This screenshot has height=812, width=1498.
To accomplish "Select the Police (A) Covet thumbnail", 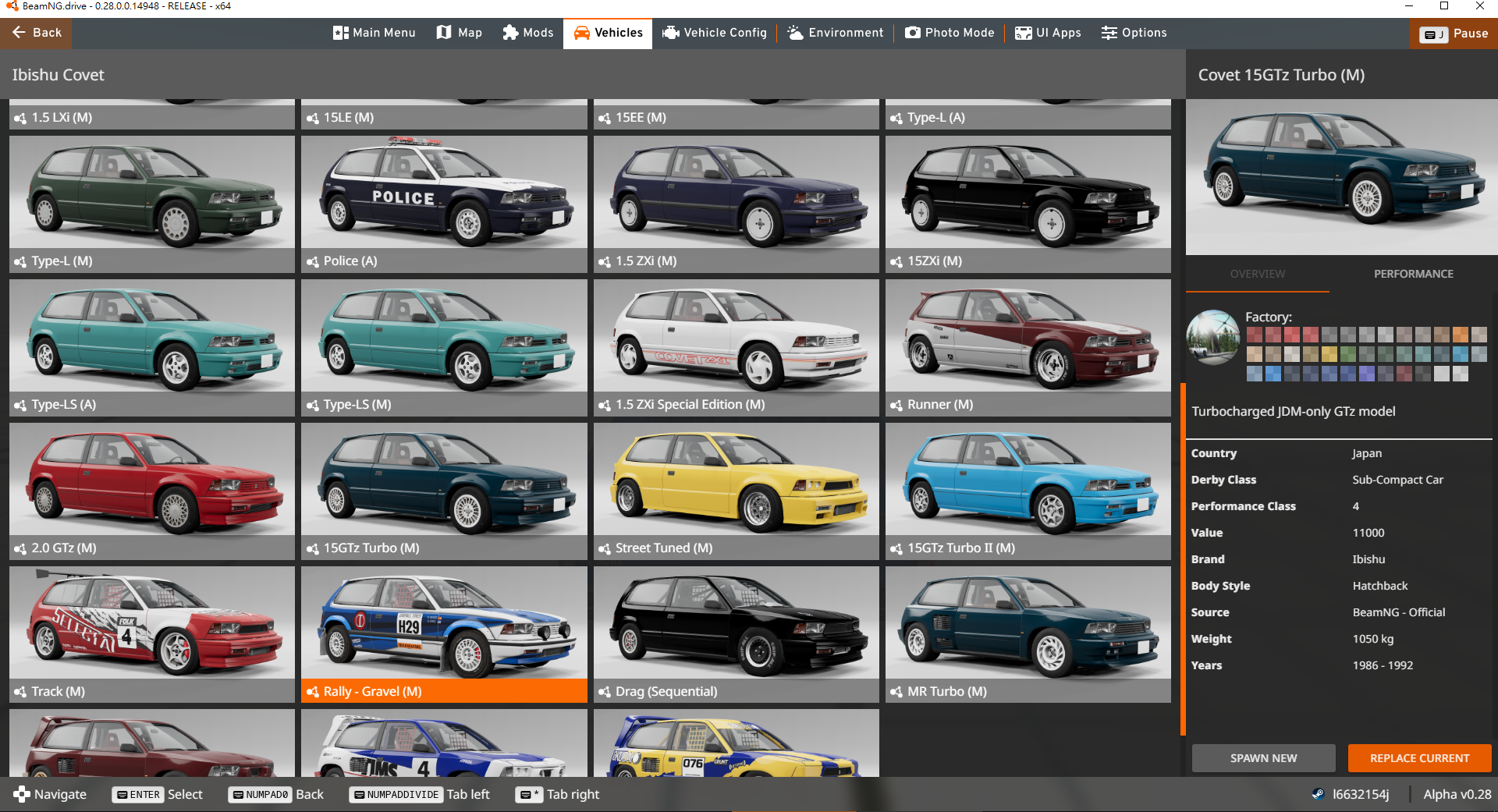I will [444, 204].
